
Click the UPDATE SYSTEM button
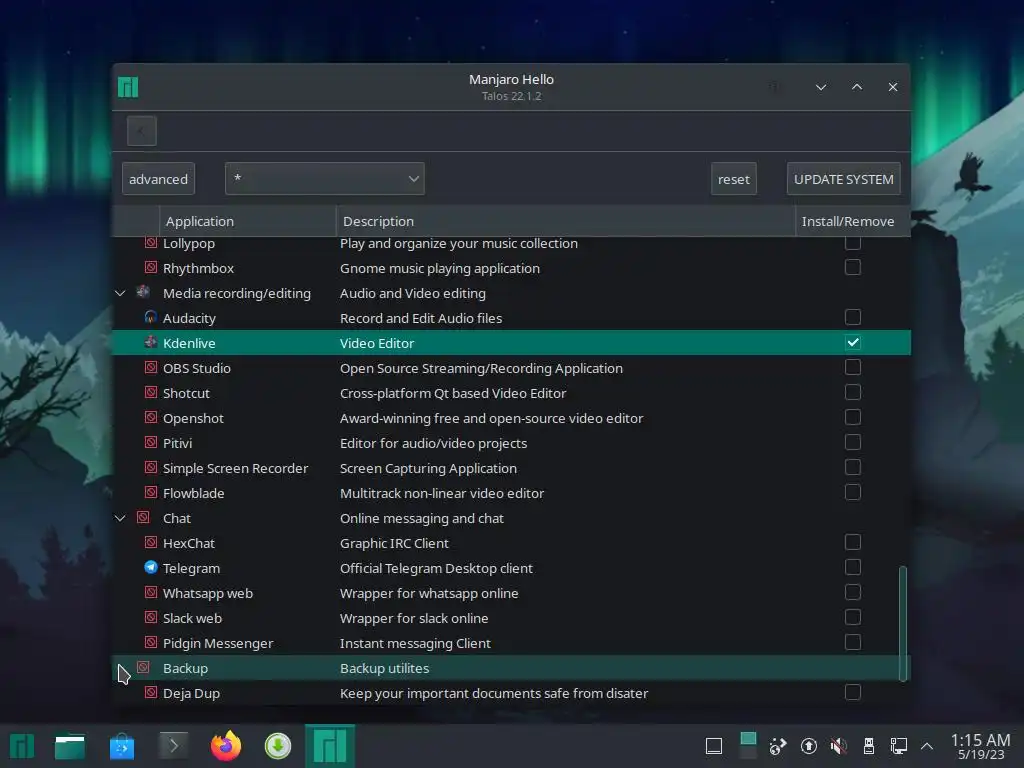(x=843, y=178)
